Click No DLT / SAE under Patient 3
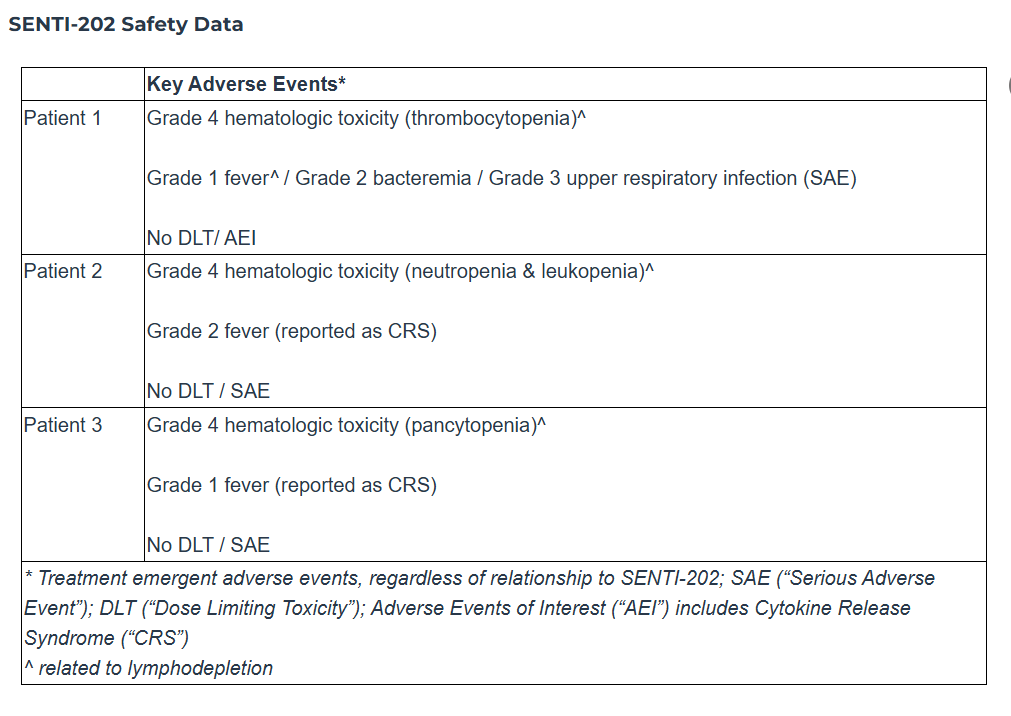The width and height of the screenshot is (1011, 716). pyautogui.click(x=208, y=545)
